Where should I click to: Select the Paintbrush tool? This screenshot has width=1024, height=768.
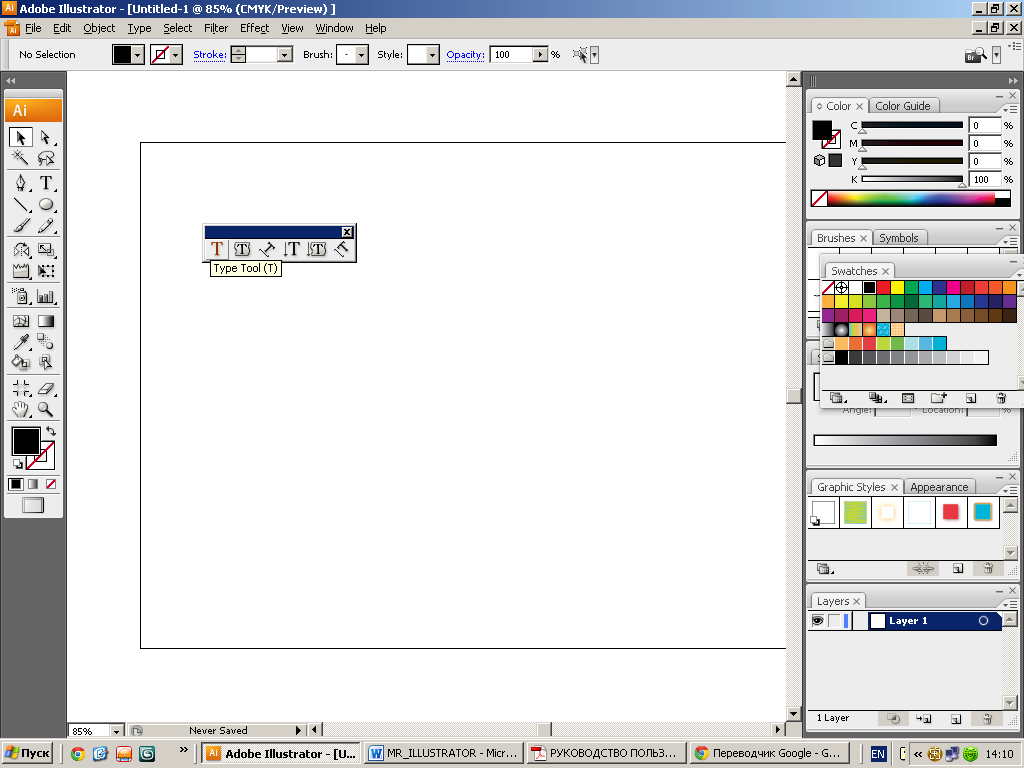click(x=20, y=225)
